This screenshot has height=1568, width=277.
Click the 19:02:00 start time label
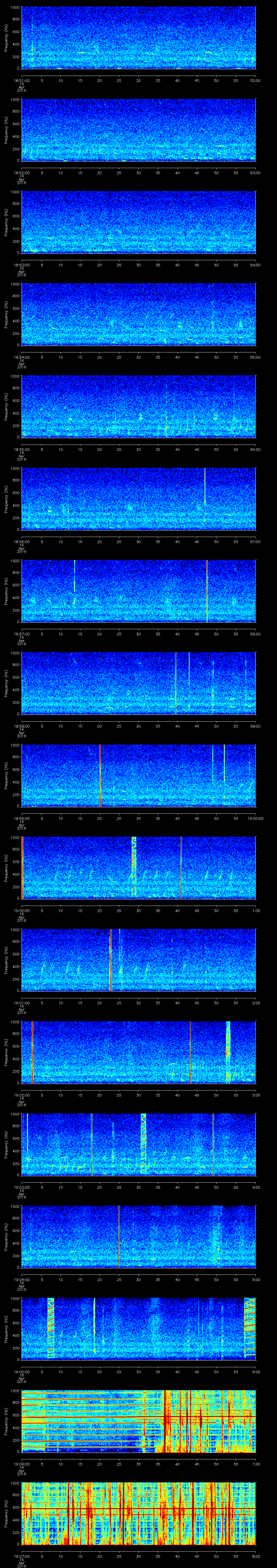pyautogui.click(x=22, y=1095)
